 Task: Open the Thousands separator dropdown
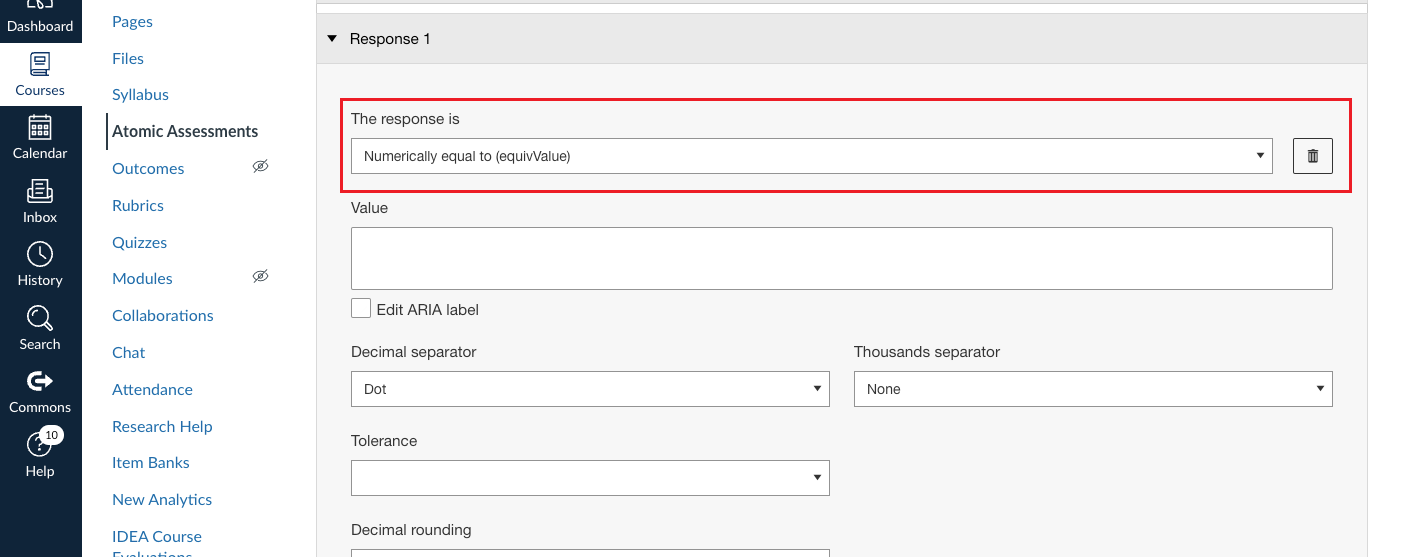click(x=1092, y=389)
